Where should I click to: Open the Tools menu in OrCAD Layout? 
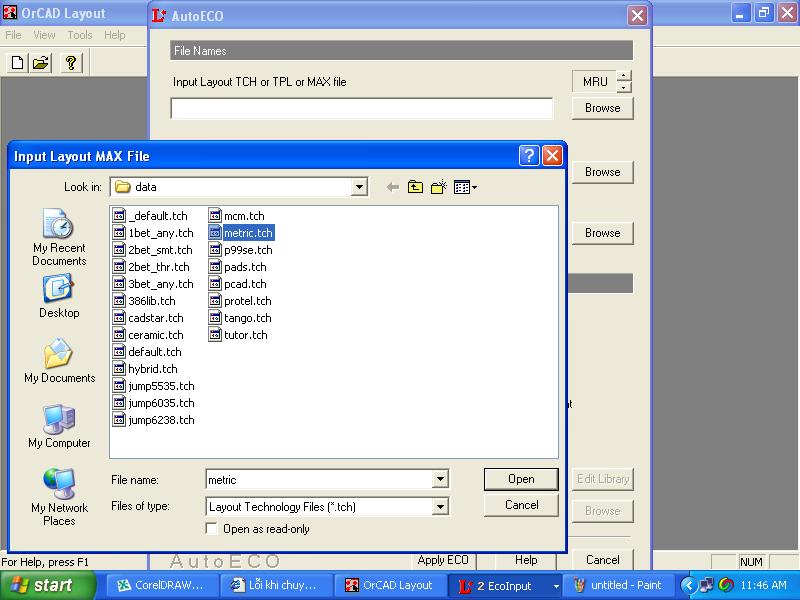point(80,35)
